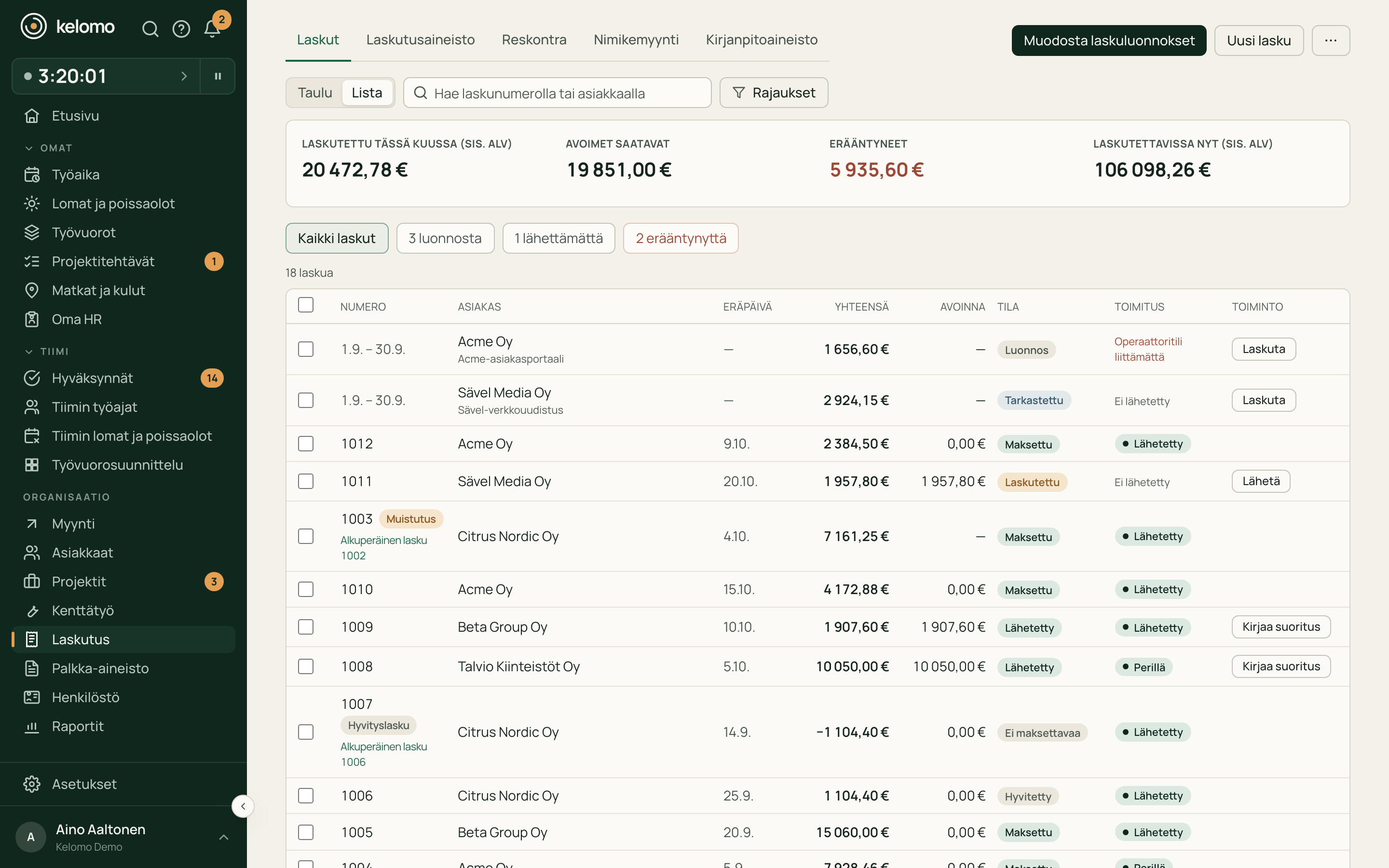The width and height of the screenshot is (1389, 868).
Task: Switch to the Kirjanpitoaineisto tab
Action: click(762, 40)
